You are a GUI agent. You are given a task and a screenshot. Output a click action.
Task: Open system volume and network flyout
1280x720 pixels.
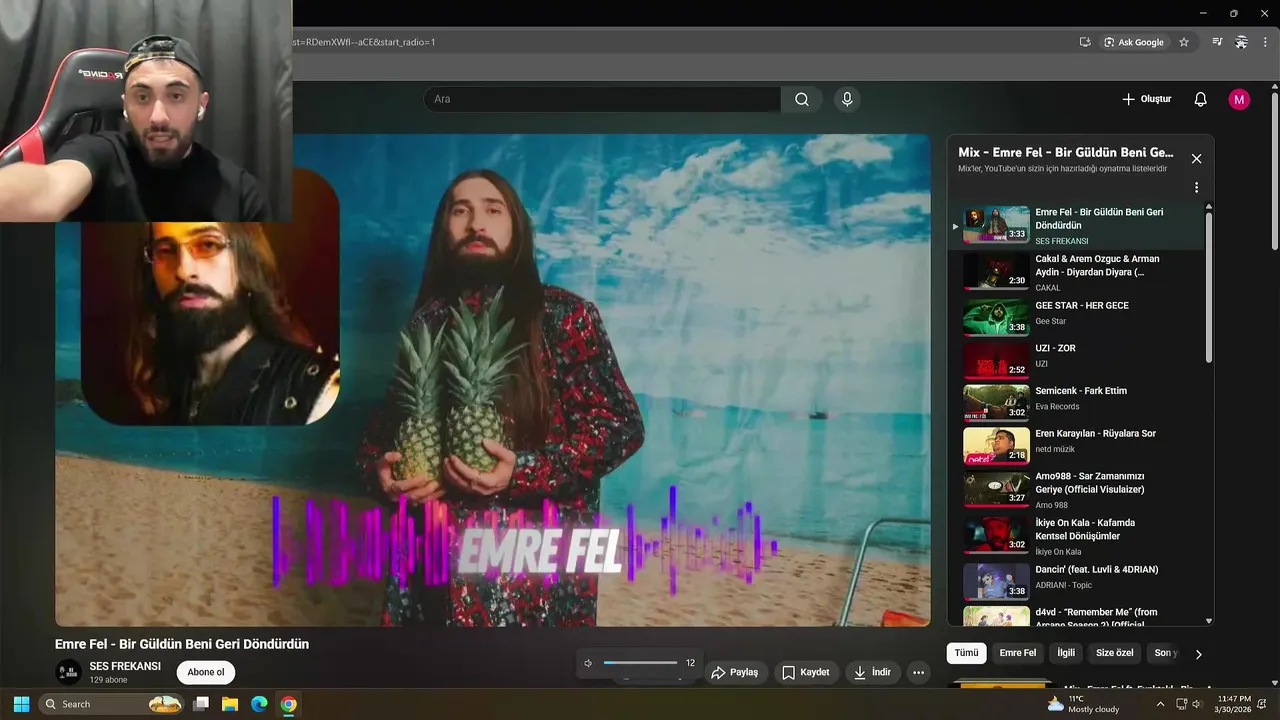(x=1188, y=704)
